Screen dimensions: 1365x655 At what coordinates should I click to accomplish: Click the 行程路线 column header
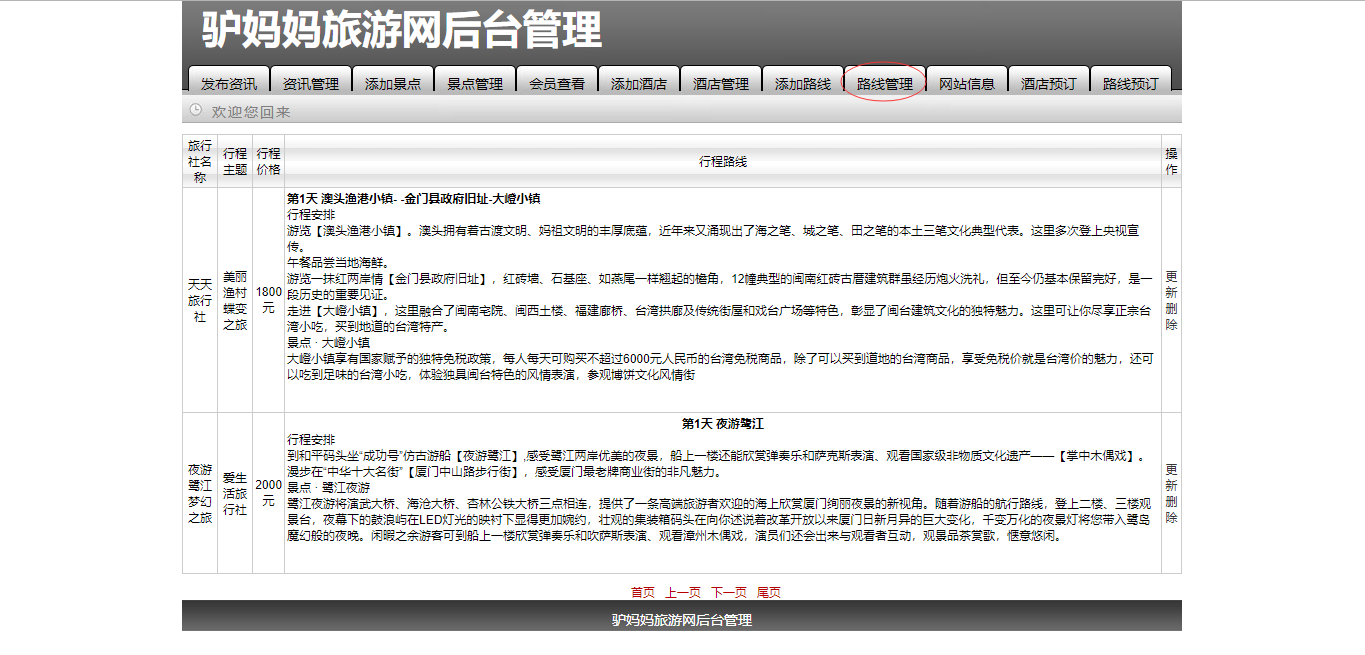click(723, 161)
